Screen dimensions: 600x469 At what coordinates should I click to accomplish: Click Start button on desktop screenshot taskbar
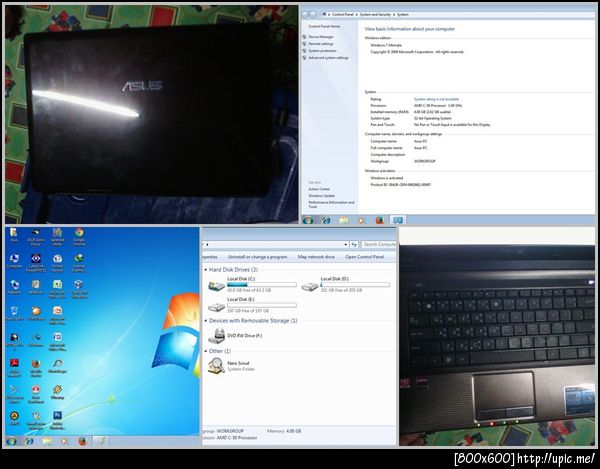[11, 441]
